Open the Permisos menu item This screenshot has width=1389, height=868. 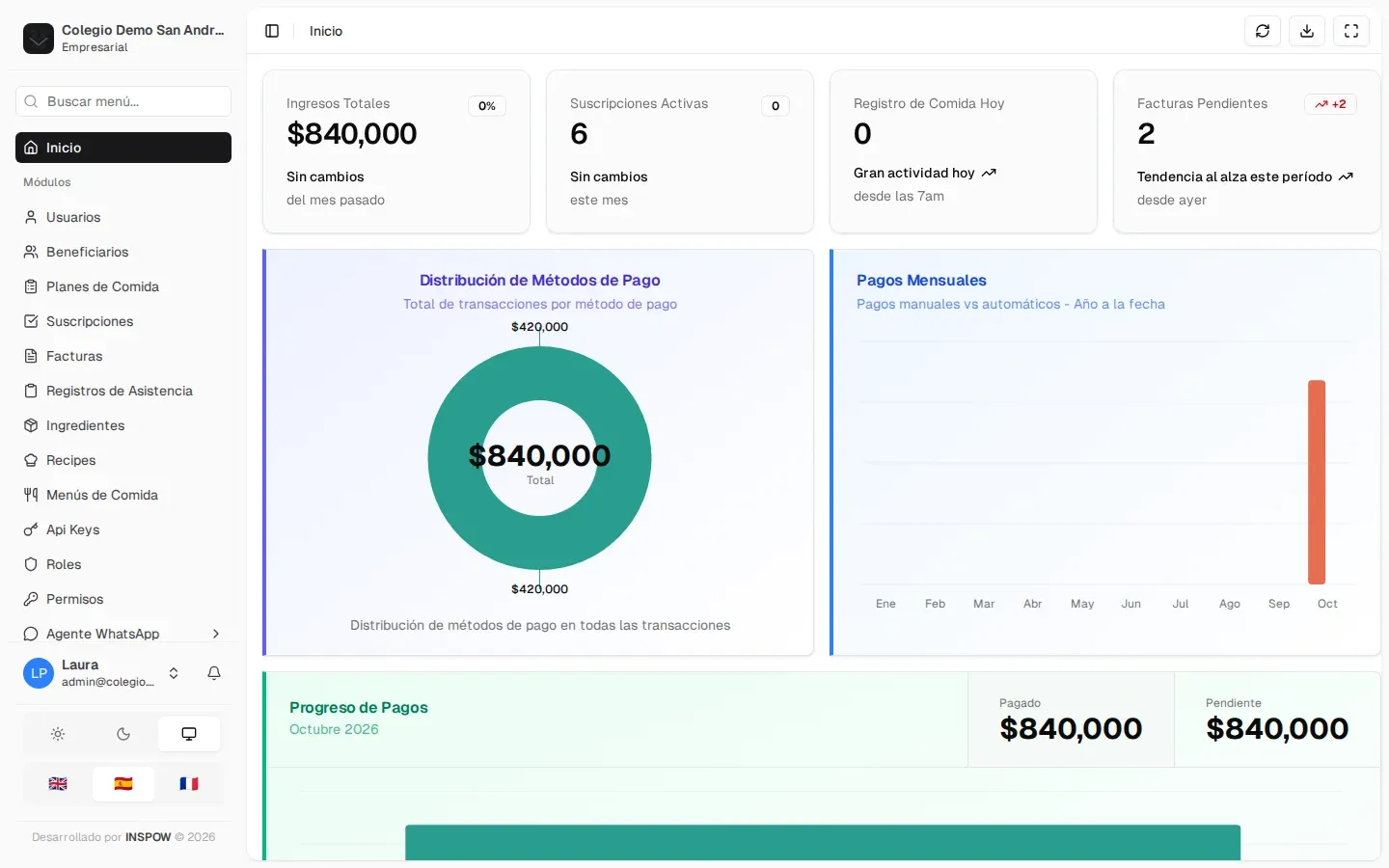[123, 599]
